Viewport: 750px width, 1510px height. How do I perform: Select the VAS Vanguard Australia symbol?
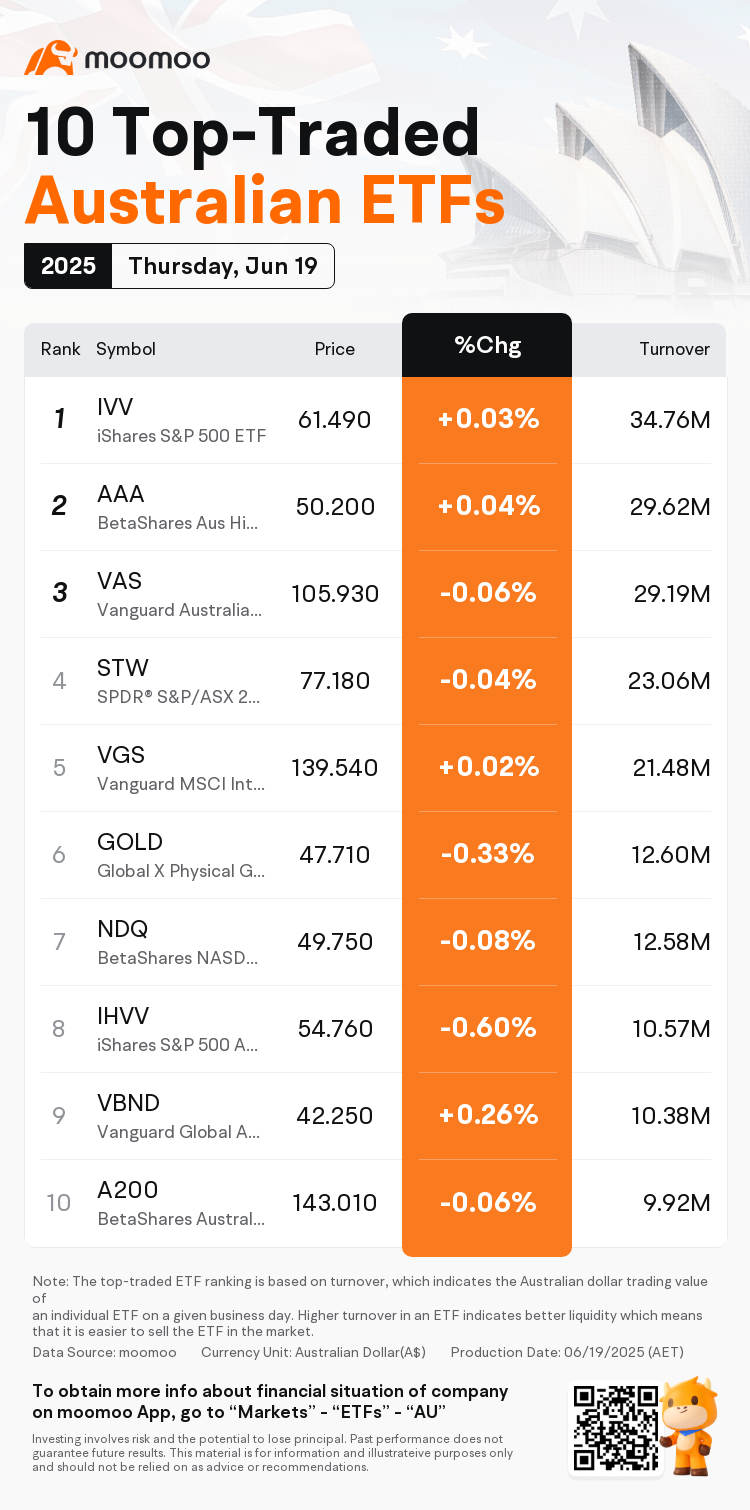(178, 594)
